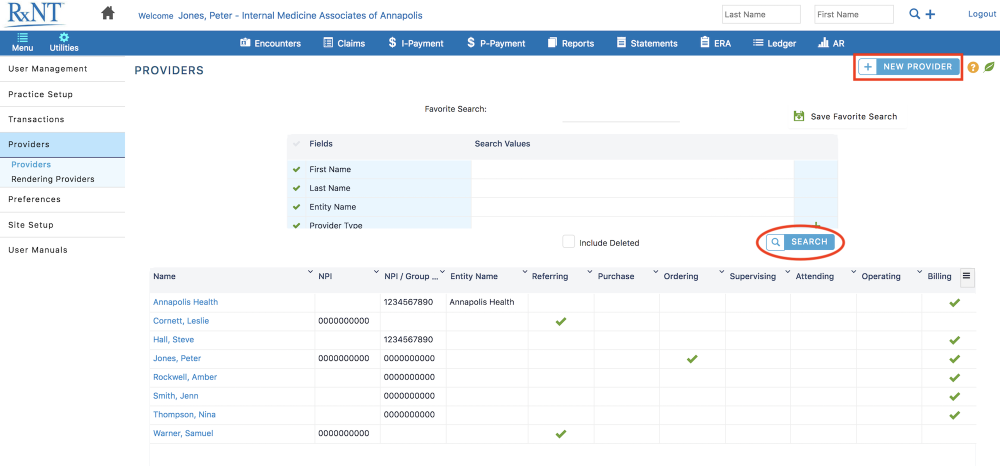Click the green leaf icon
This screenshot has width=1000, height=466.
tap(989, 66)
